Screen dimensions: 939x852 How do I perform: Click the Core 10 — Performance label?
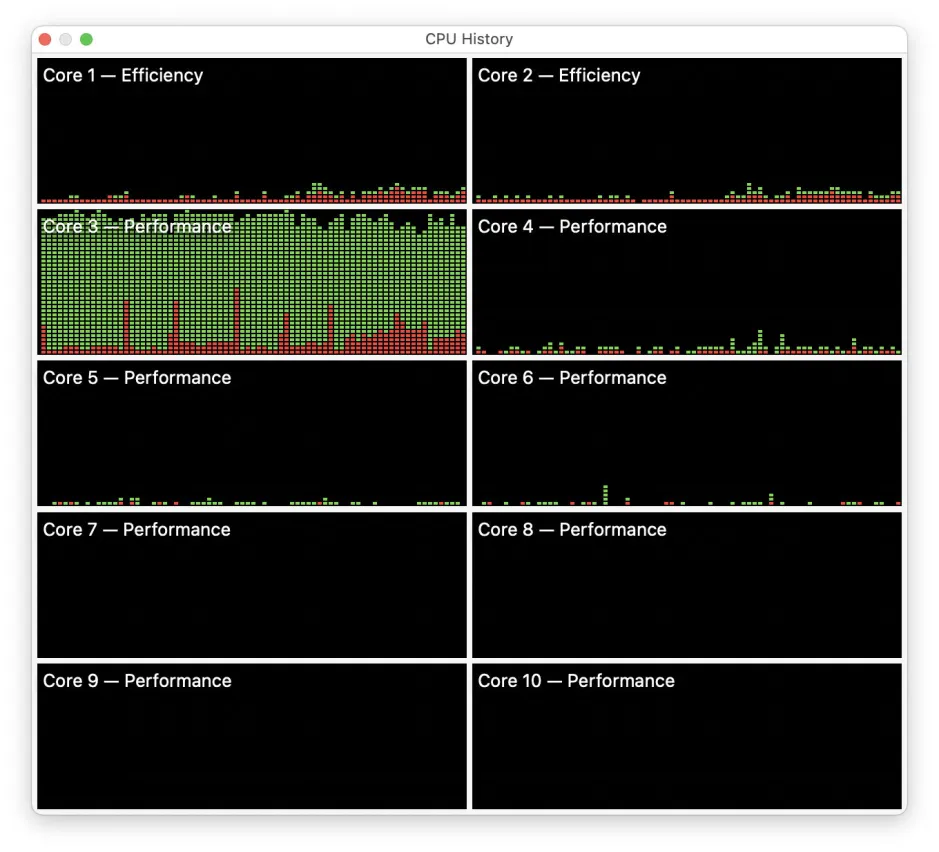click(x=576, y=680)
